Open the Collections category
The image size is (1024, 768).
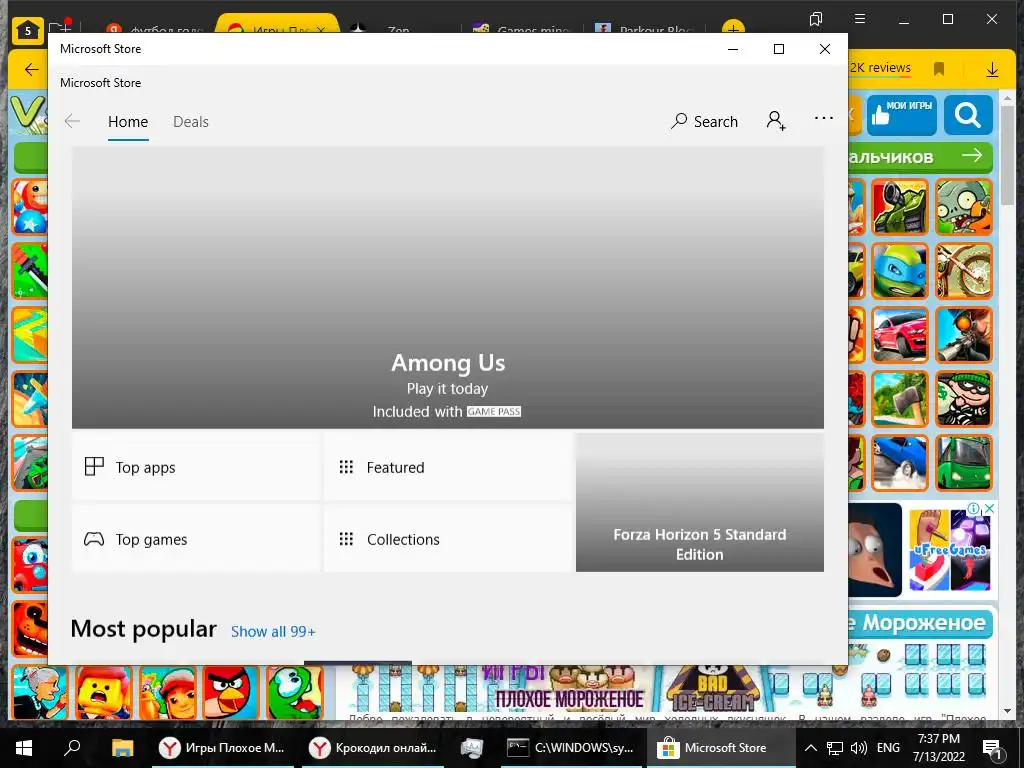[448, 539]
